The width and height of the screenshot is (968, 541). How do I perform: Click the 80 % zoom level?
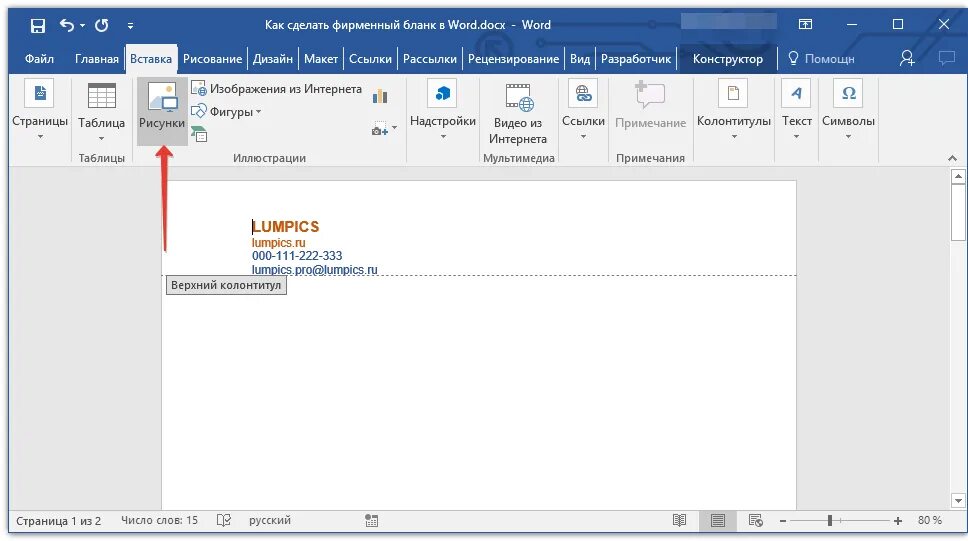tap(930, 521)
